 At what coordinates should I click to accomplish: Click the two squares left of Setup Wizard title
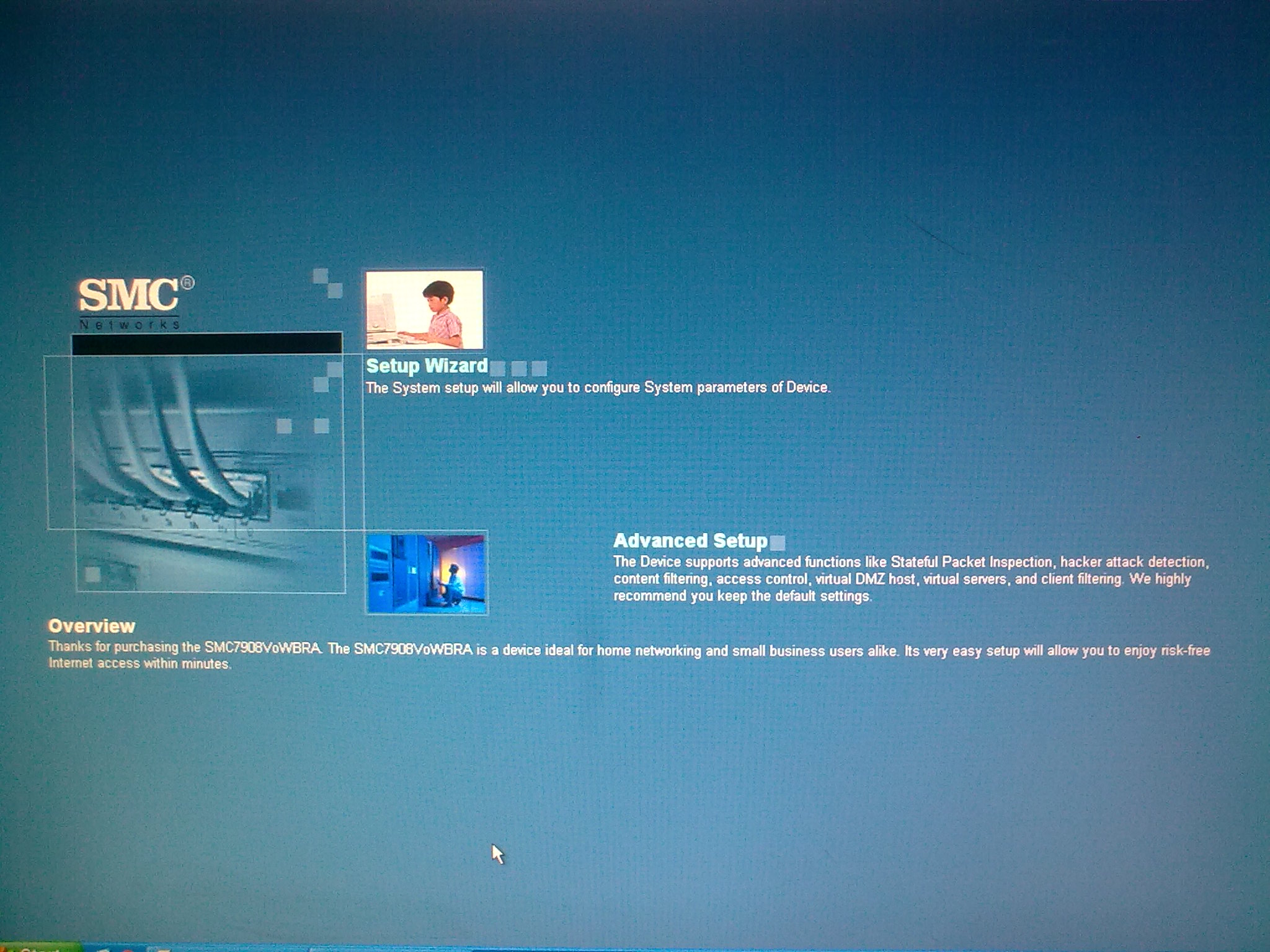327,377
